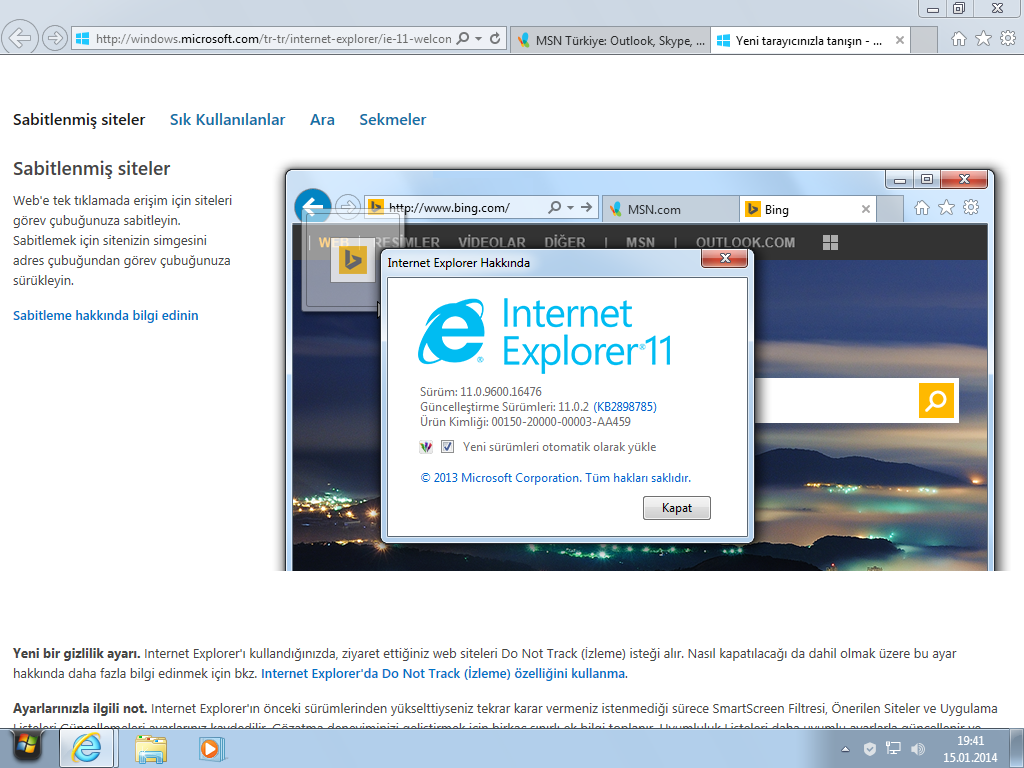Viewport: 1024px width, 768px height.
Task: Open the Do Not Track (İzleme) feature link
Action: click(443, 674)
